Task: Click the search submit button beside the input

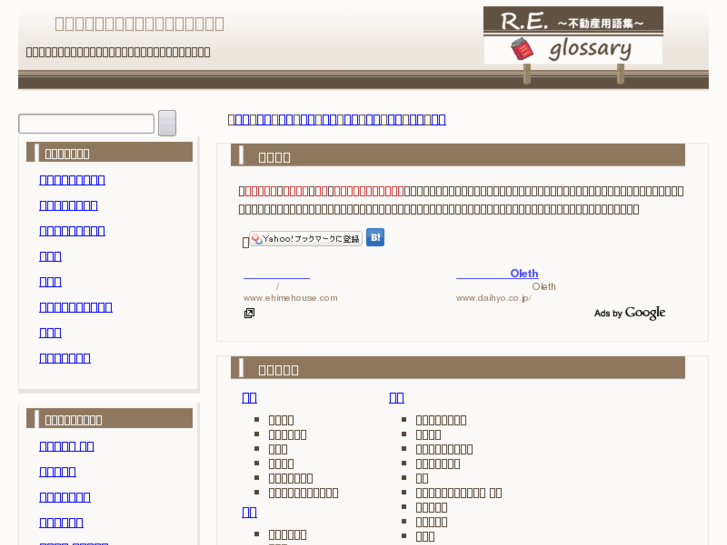Action: tap(167, 123)
